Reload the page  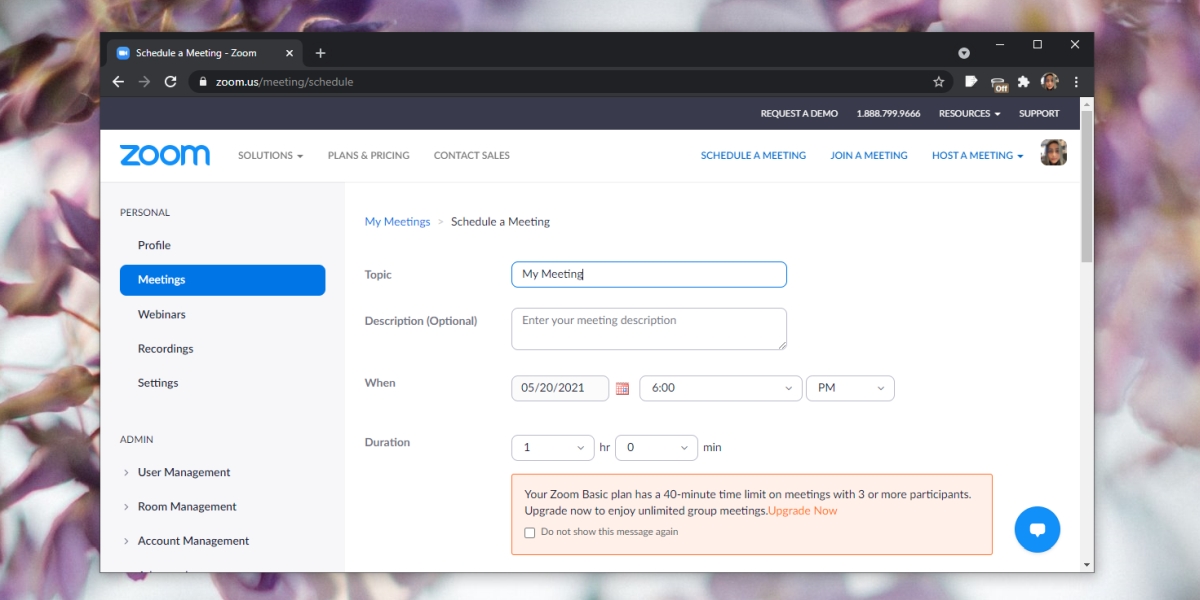pos(171,82)
